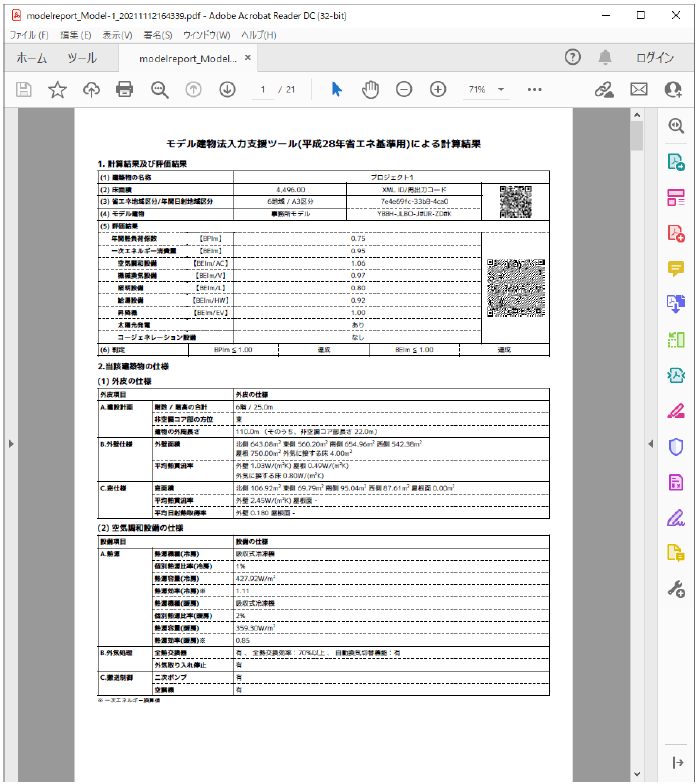Click the share with others person icon
This screenshot has height=784, width=697.
coord(673,90)
